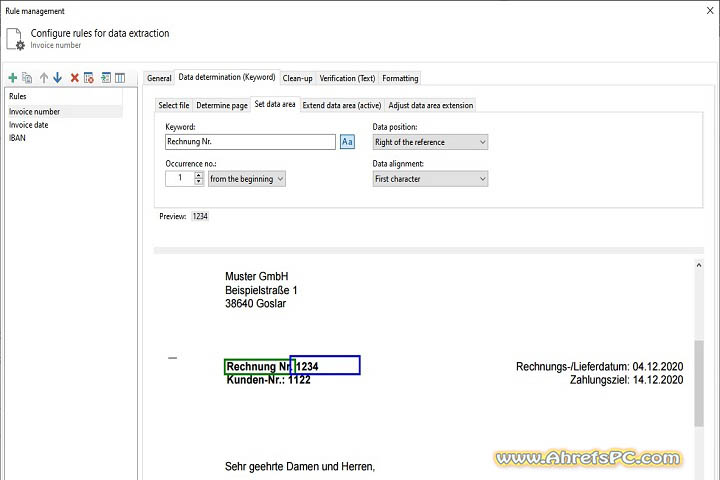Screen dimensions: 720x480
Task: Open the Data alignment dropdown
Action: click(430, 179)
